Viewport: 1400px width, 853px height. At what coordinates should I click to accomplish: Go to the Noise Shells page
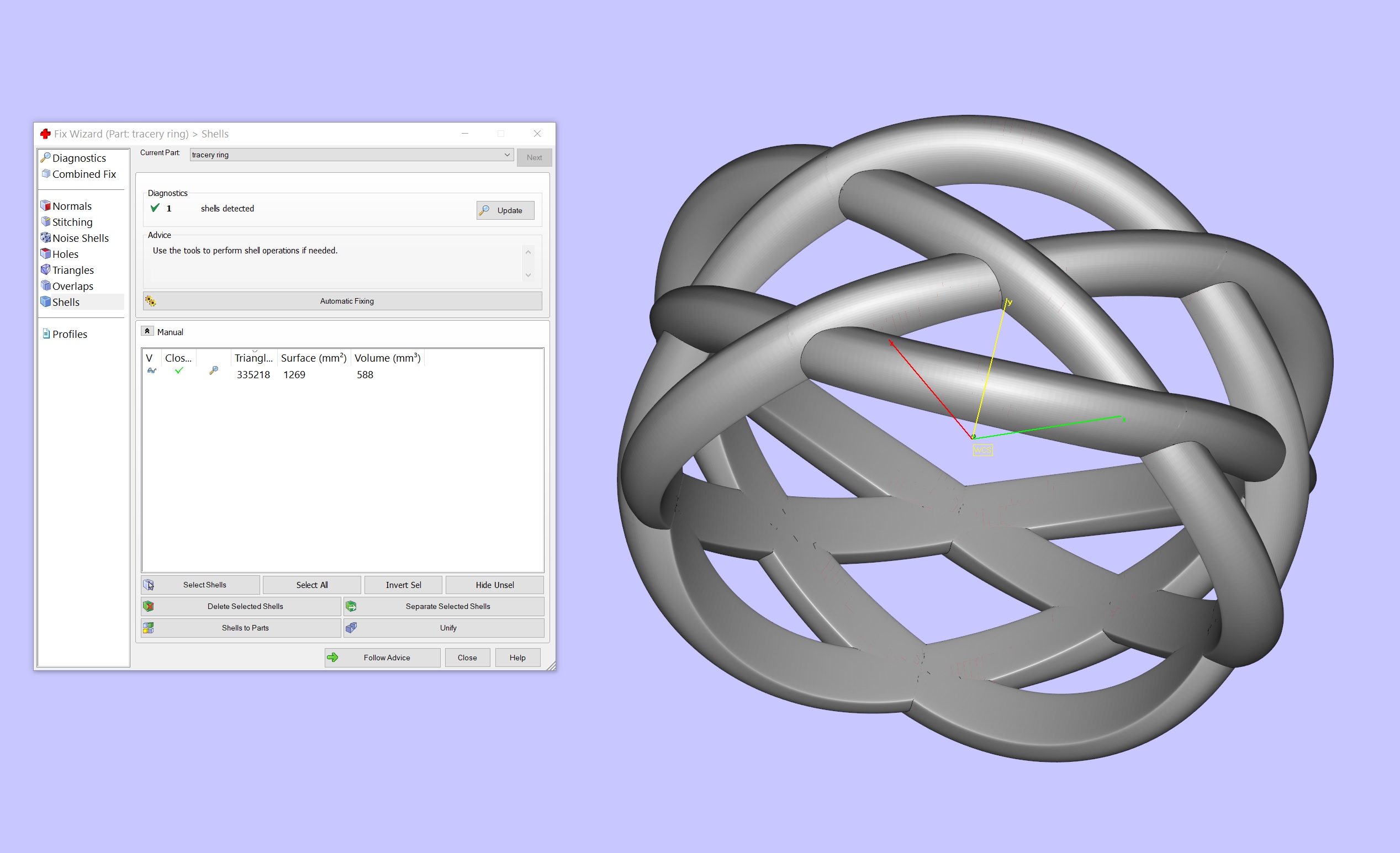[80, 238]
